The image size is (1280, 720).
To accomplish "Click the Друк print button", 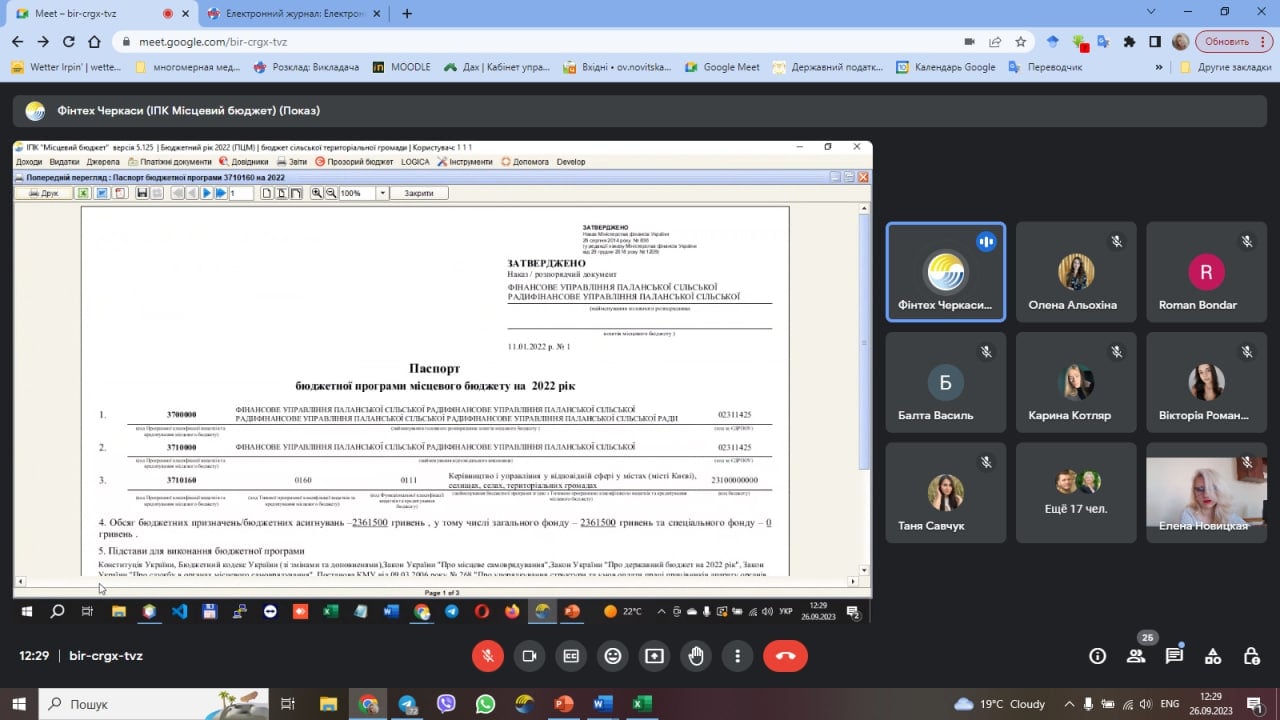I will tap(44, 193).
